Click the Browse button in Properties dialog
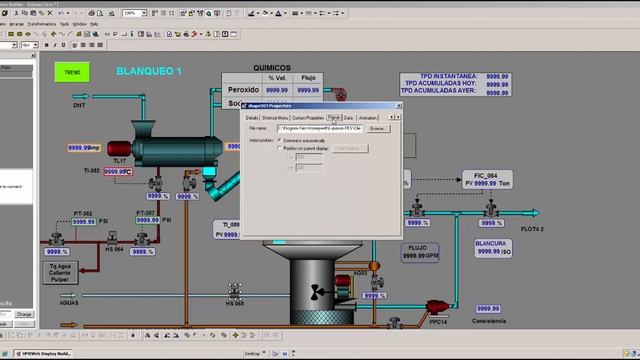The width and height of the screenshot is (640, 360). (x=378, y=129)
